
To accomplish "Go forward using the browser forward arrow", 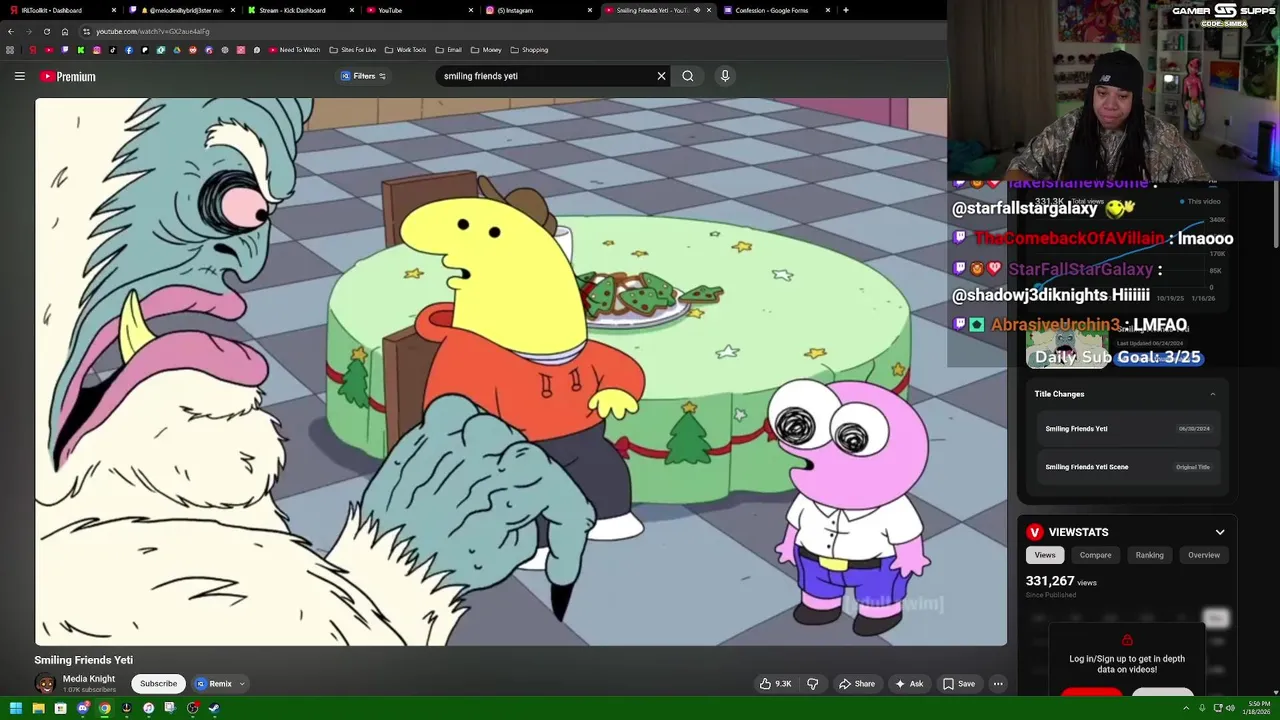I will coord(28,31).
